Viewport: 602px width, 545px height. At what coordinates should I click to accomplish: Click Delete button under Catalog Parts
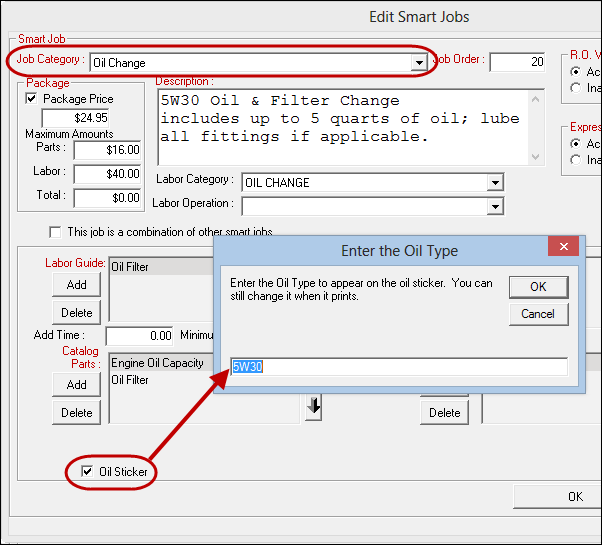77,413
